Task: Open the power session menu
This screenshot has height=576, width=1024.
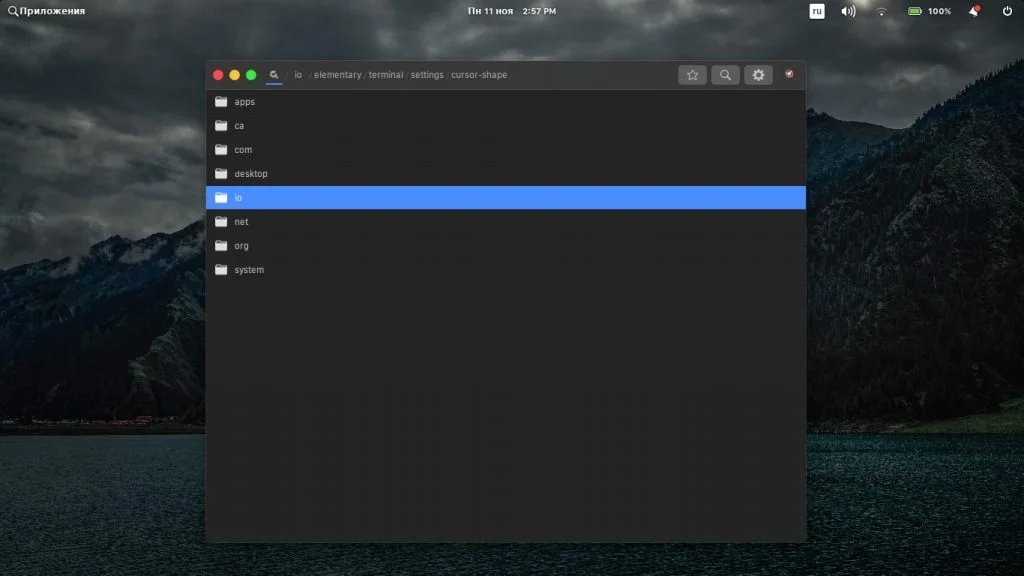Action: pyautogui.click(x=1007, y=11)
